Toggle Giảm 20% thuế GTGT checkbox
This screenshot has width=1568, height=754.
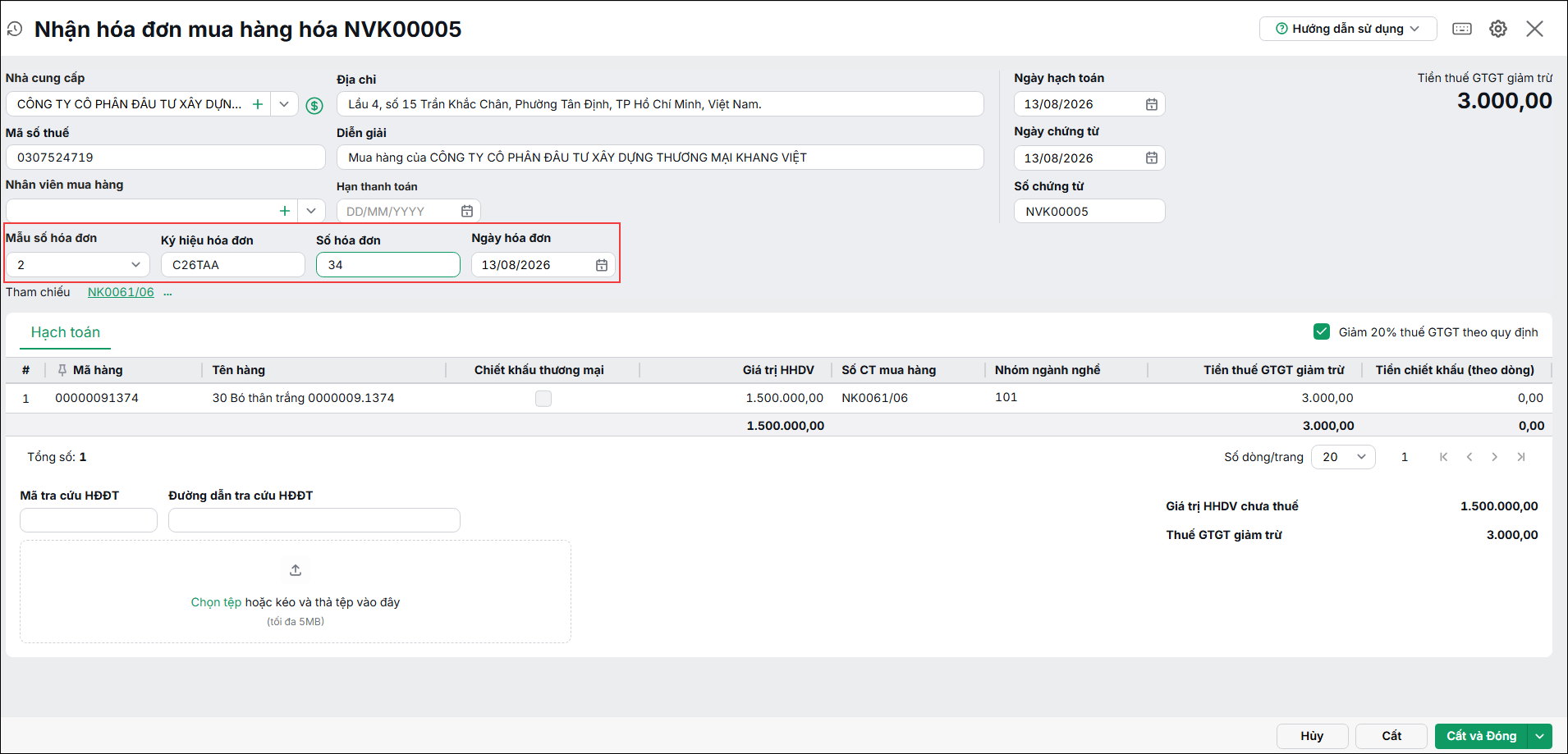1322,331
